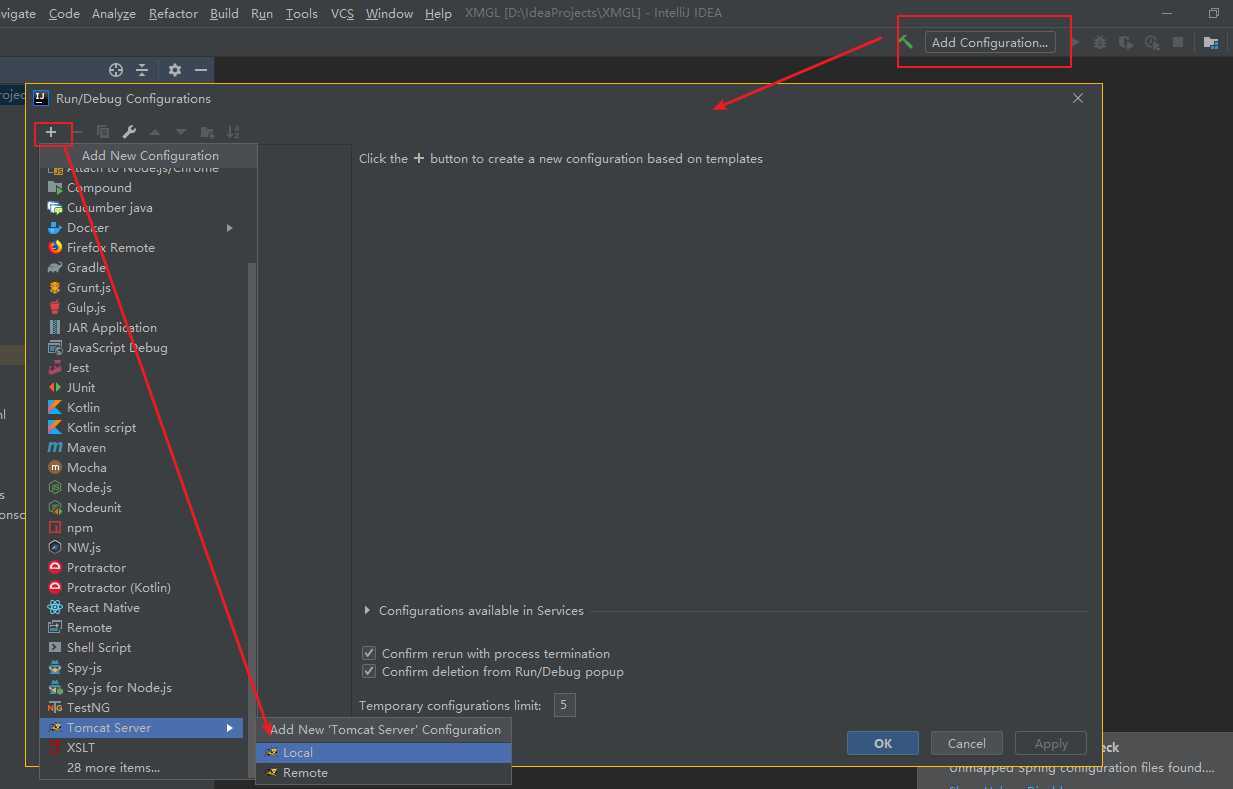This screenshot has width=1233, height=789.
Task: Click the Add Configuration... button
Action: [x=989, y=42]
